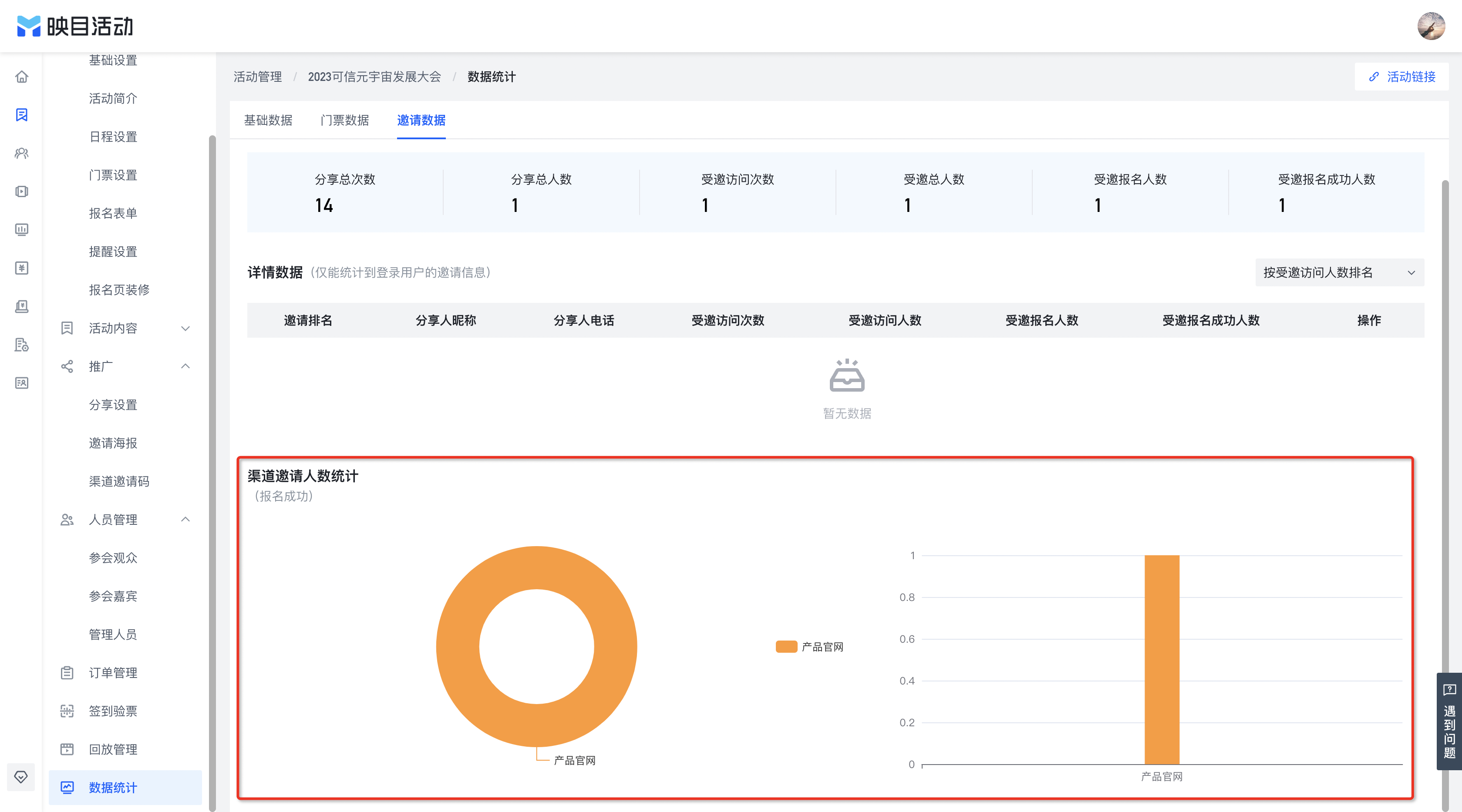This screenshot has width=1462, height=812.
Task: Open 2023可信元宇宙发展大会 breadcrumb link
Action: 374,77
